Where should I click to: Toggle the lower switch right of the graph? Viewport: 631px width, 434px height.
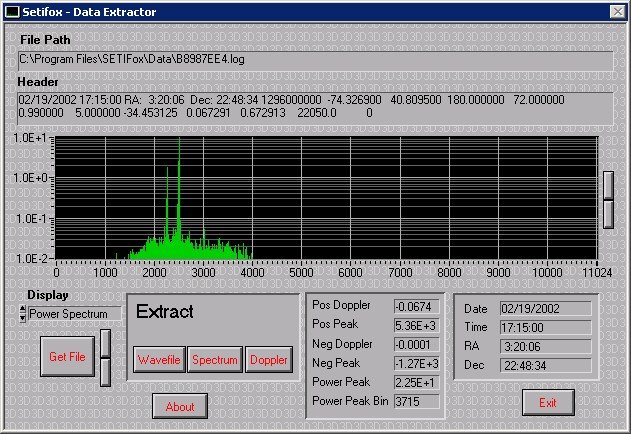pos(608,214)
